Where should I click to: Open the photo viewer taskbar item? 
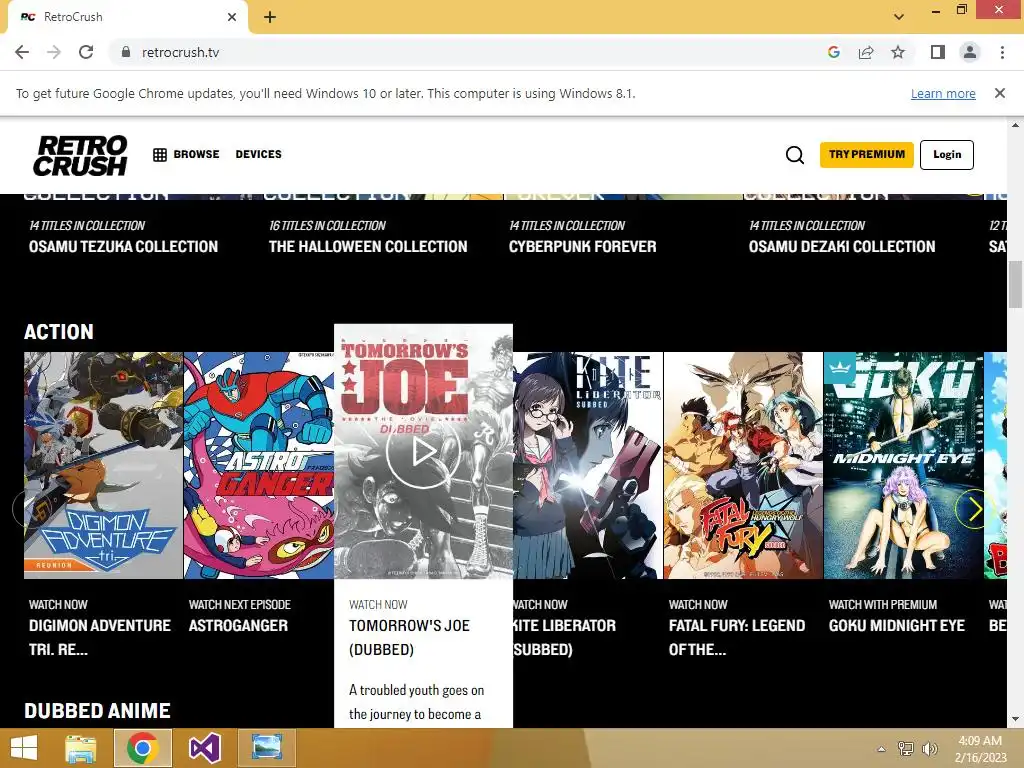[x=266, y=748]
